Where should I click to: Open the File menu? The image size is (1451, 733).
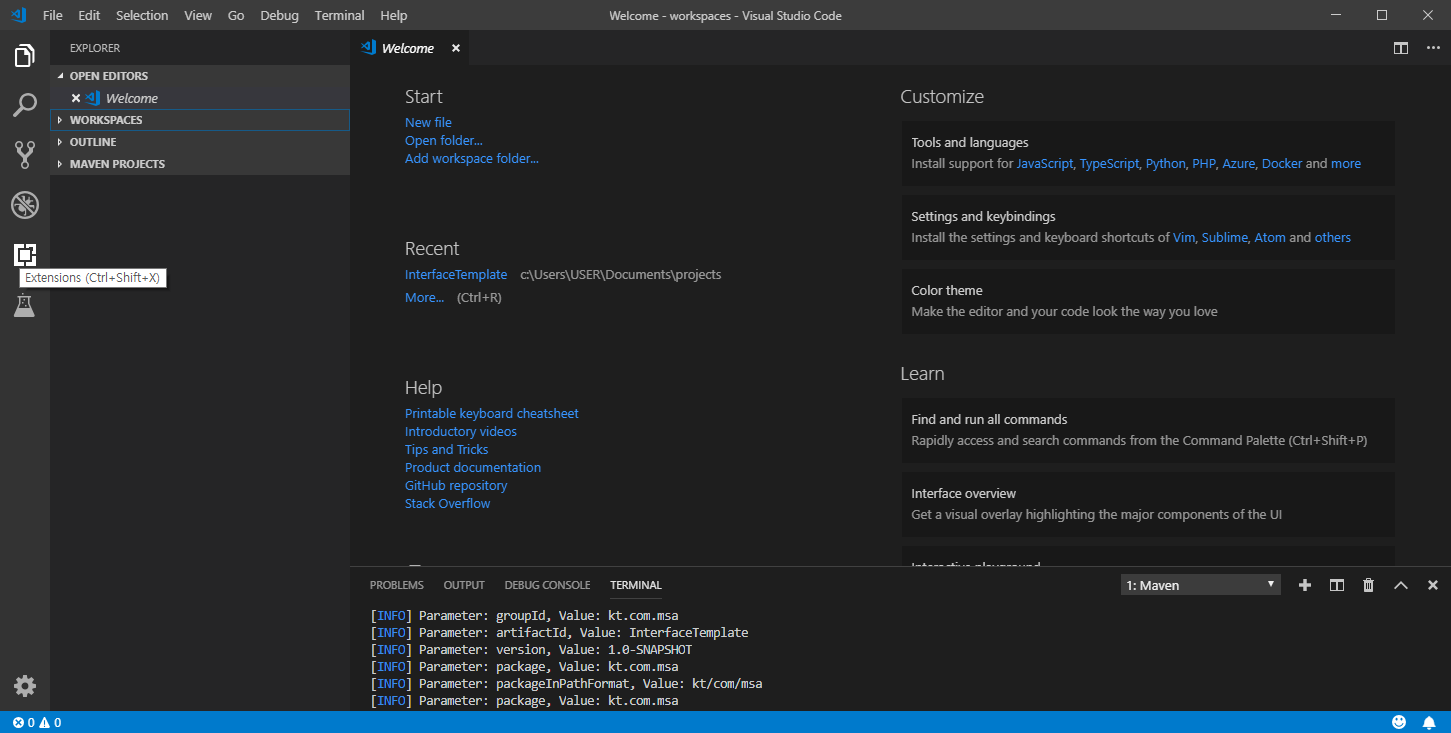tap(53, 15)
